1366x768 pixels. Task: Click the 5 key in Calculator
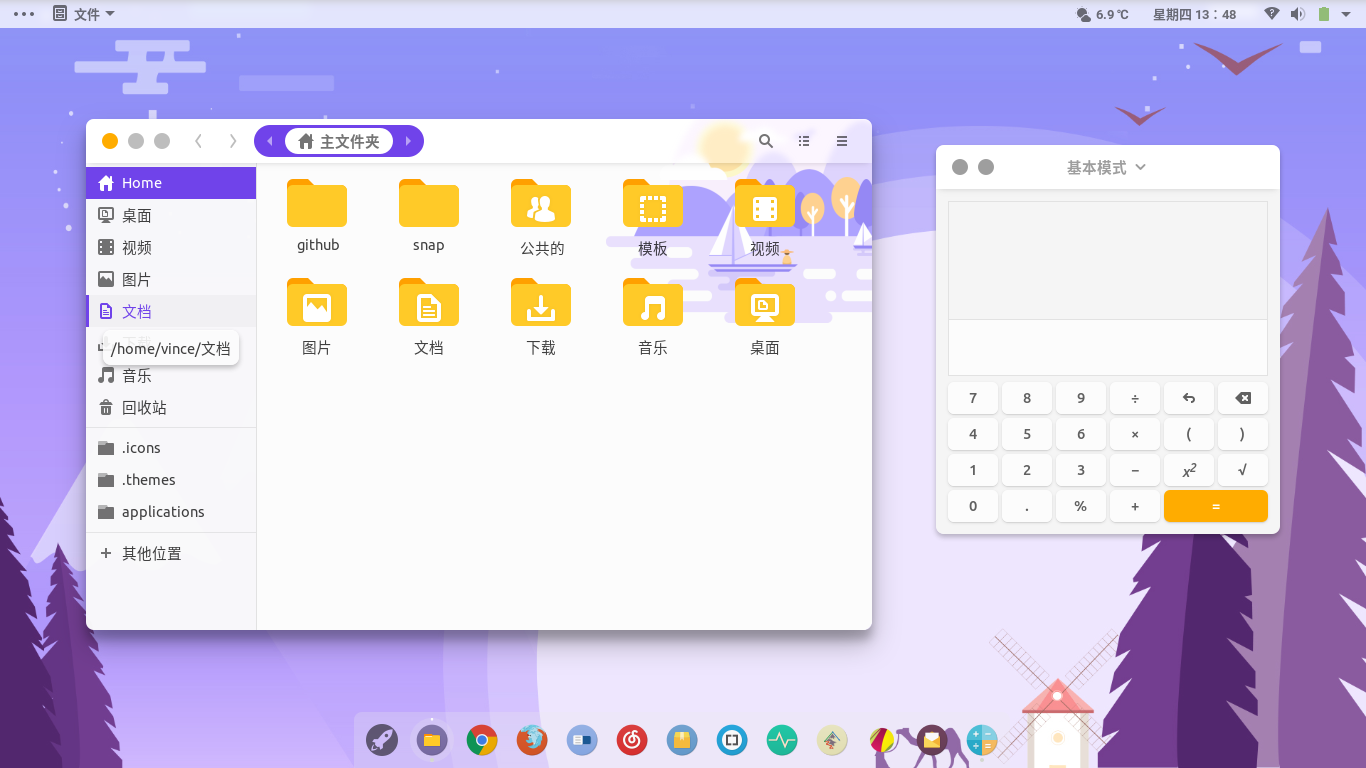[x=1027, y=434]
